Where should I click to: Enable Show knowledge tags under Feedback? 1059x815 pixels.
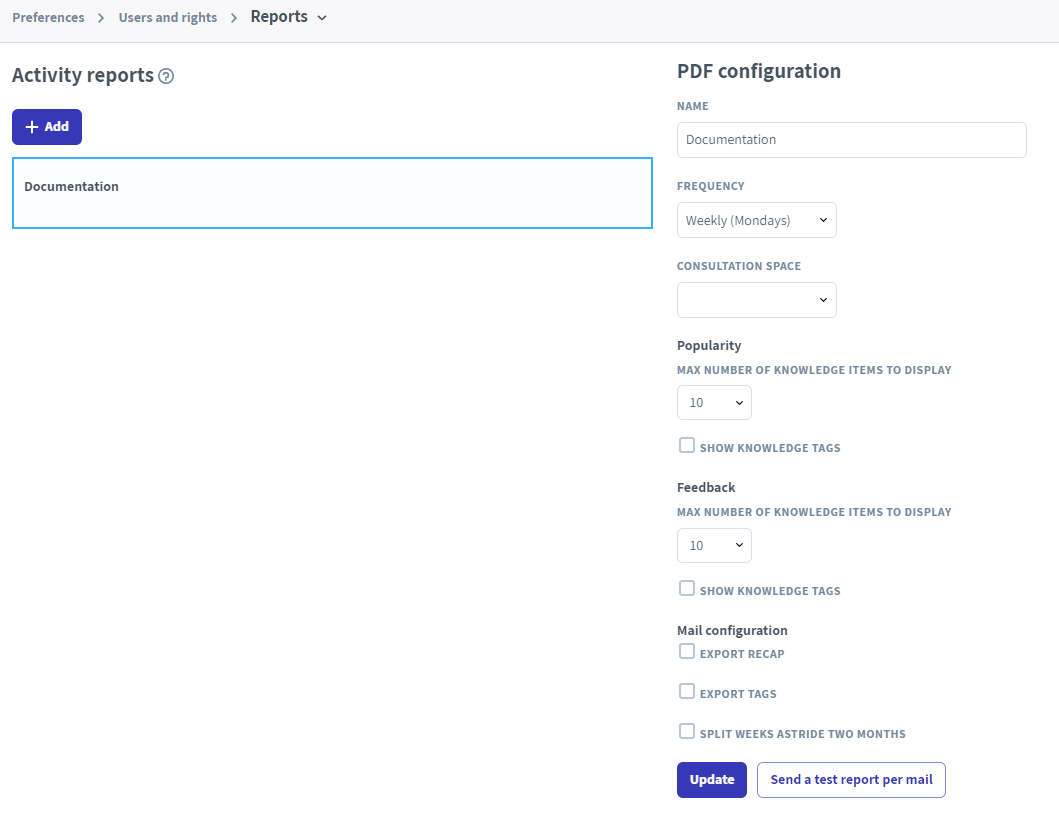tap(687, 589)
